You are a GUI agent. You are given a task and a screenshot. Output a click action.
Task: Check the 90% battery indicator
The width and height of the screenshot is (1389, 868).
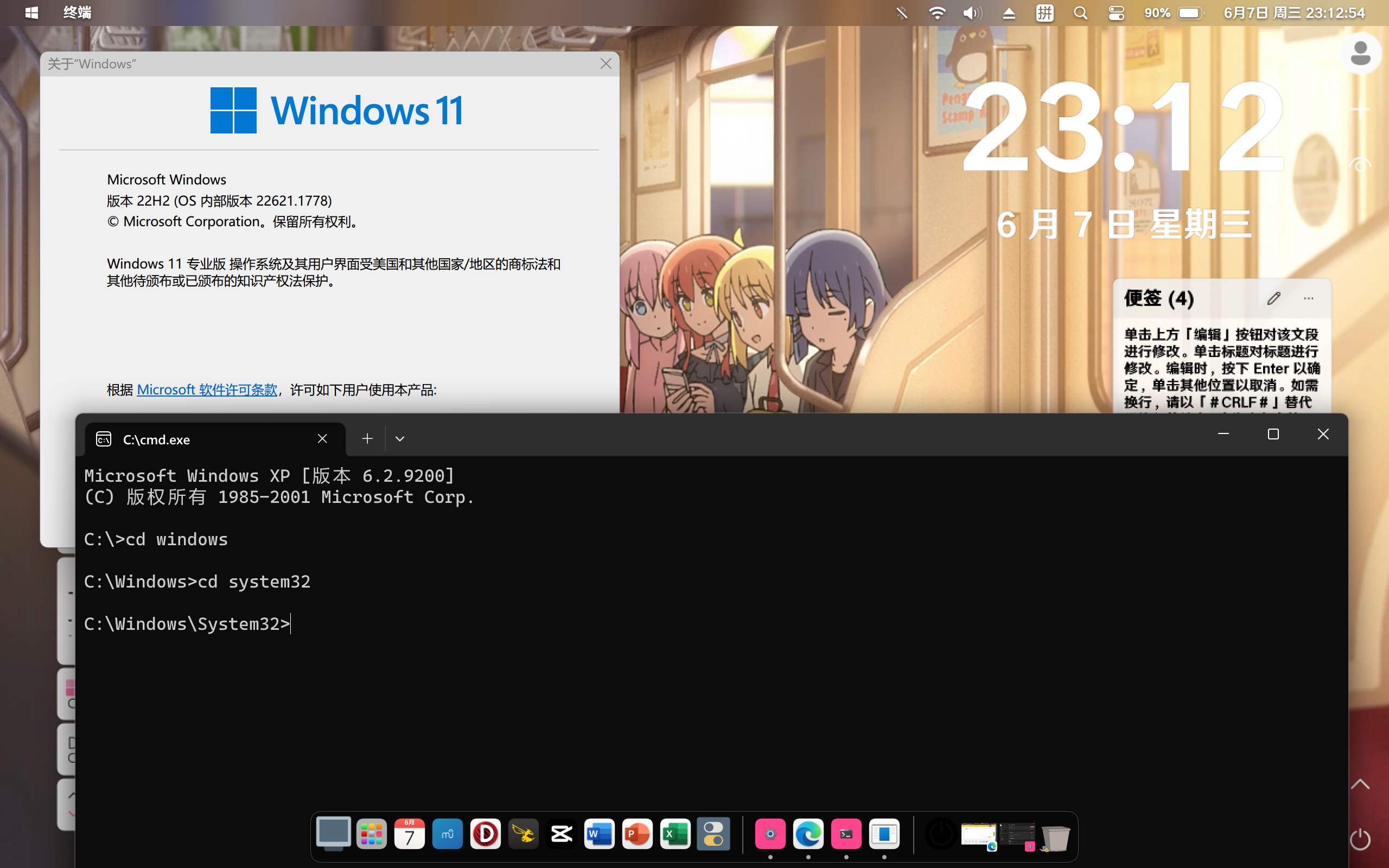pos(1174,12)
